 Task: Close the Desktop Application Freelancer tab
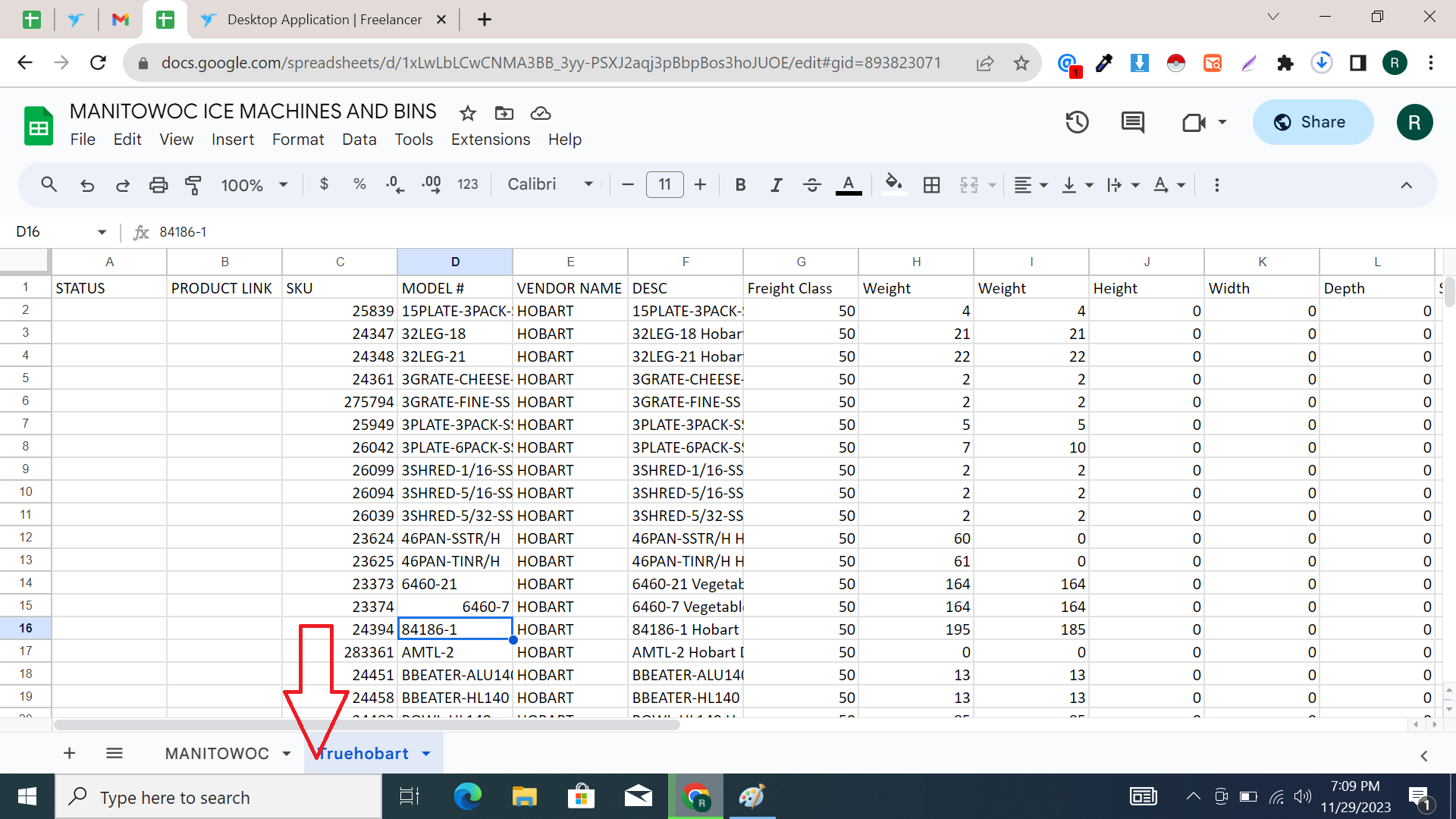(x=441, y=20)
